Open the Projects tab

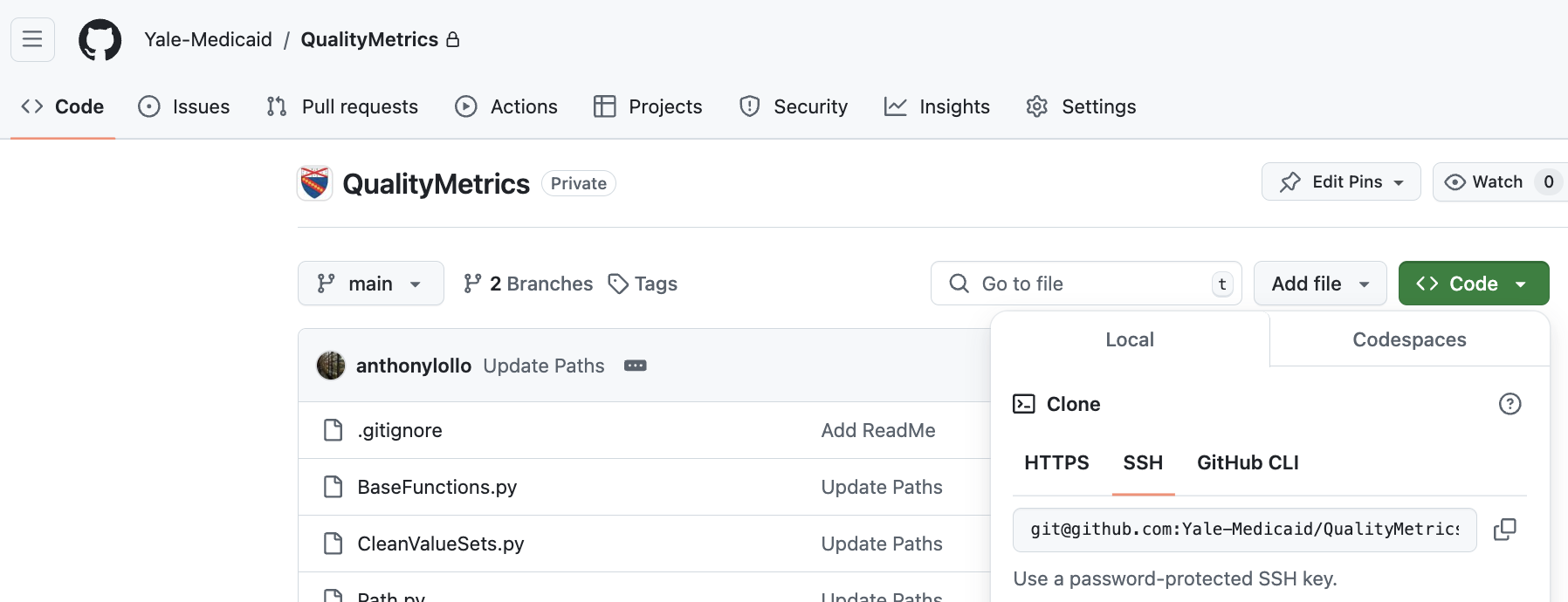point(648,106)
